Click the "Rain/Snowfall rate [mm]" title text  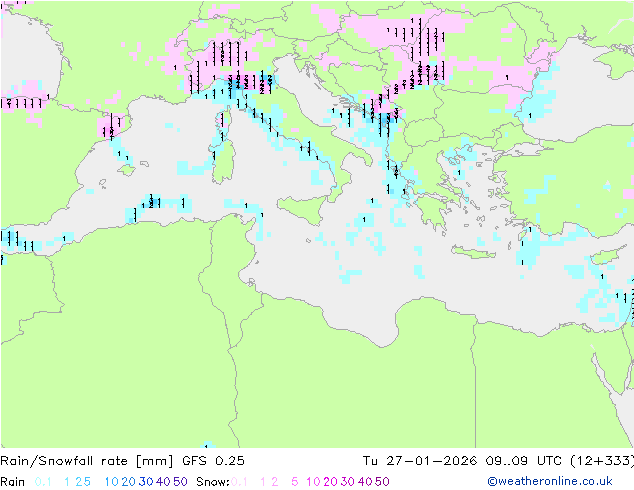pyautogui.click(x=87, y=461)
